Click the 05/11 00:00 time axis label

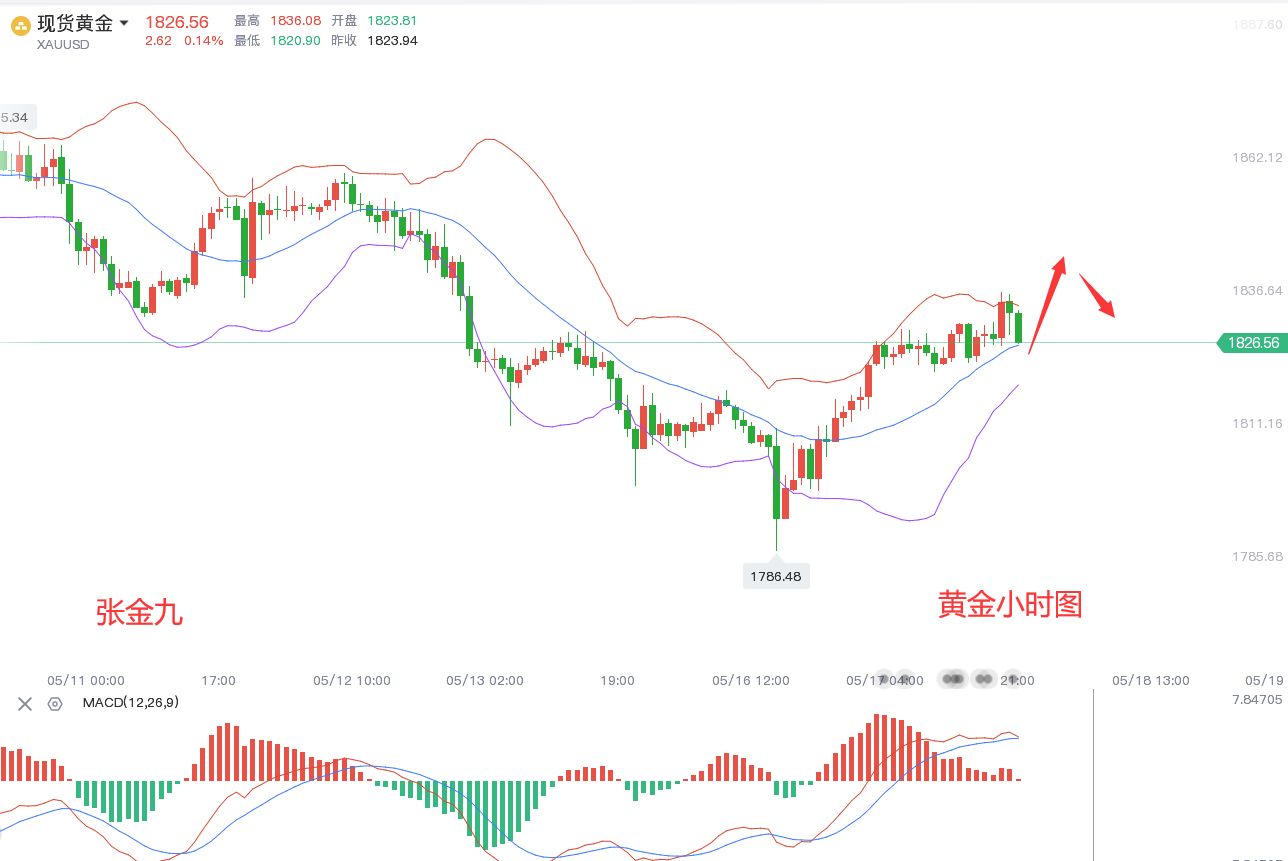tap(85, 680)
